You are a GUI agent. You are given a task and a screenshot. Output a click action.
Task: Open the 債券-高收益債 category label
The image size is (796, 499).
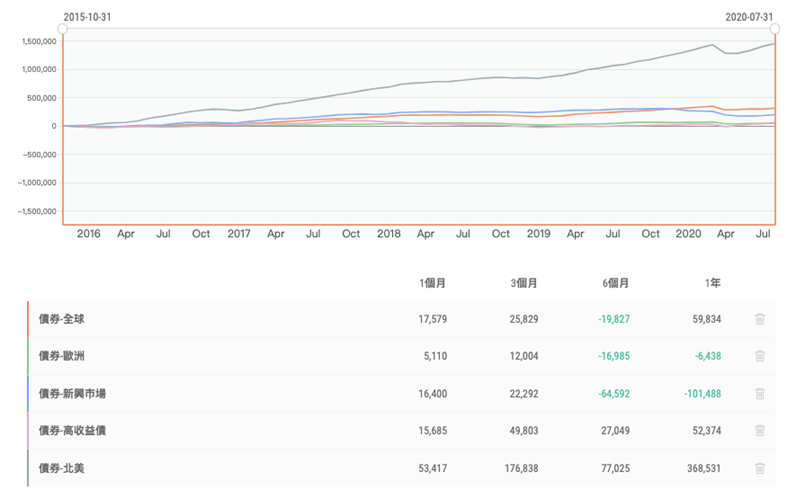72,430
